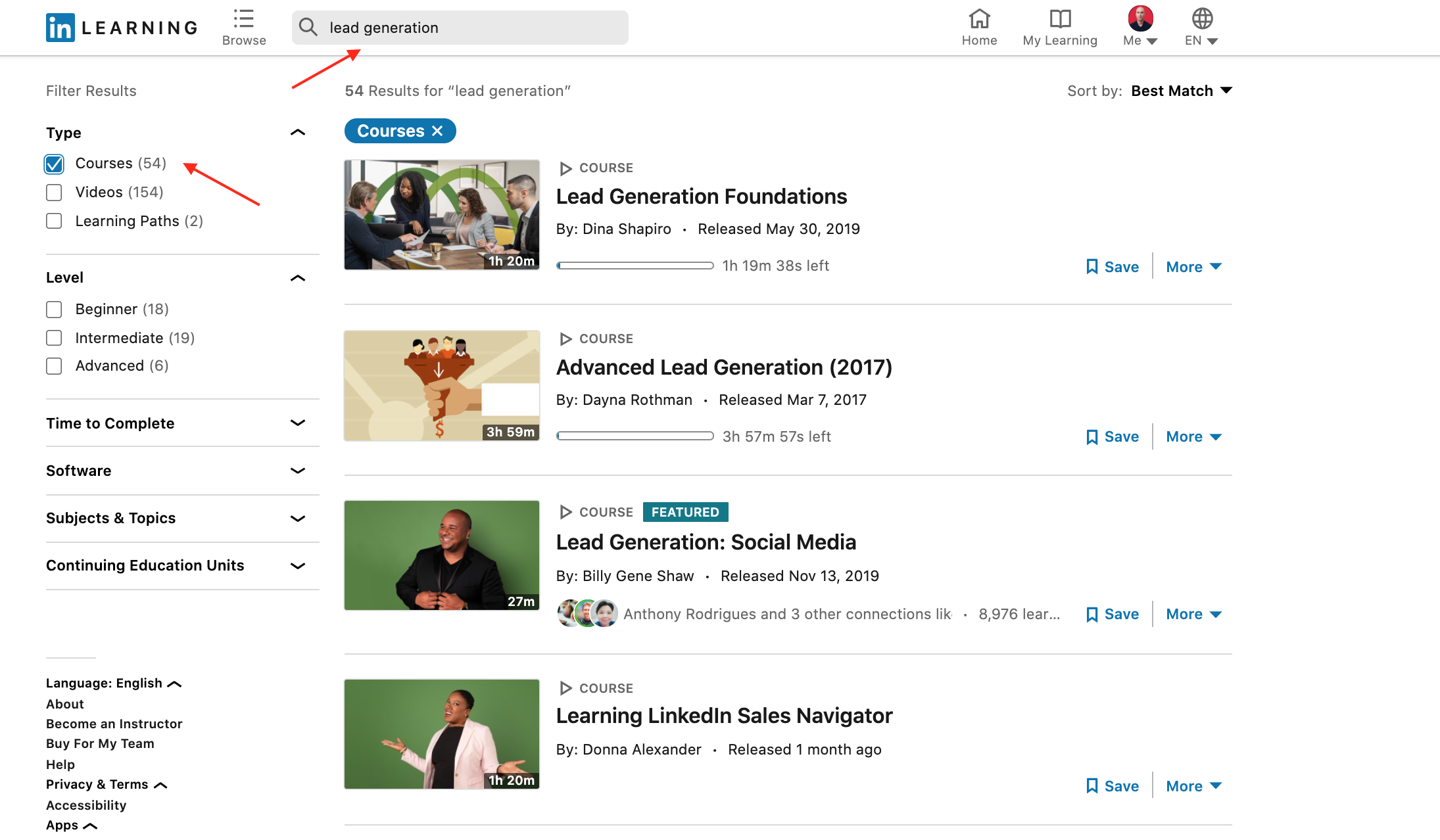Image resolution: width=1440 pixels, height=840 pixels.
Task: Check the Learning Paths (2) checkbox
Action: point(54,222)
